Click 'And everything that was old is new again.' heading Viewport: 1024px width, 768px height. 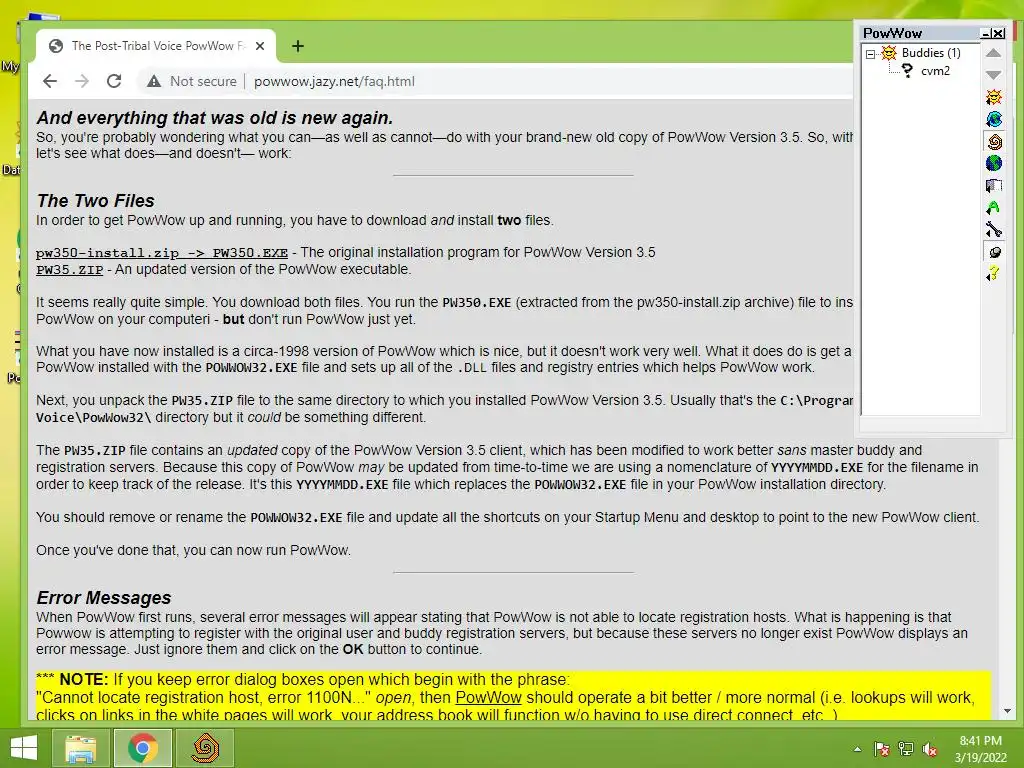215,118
